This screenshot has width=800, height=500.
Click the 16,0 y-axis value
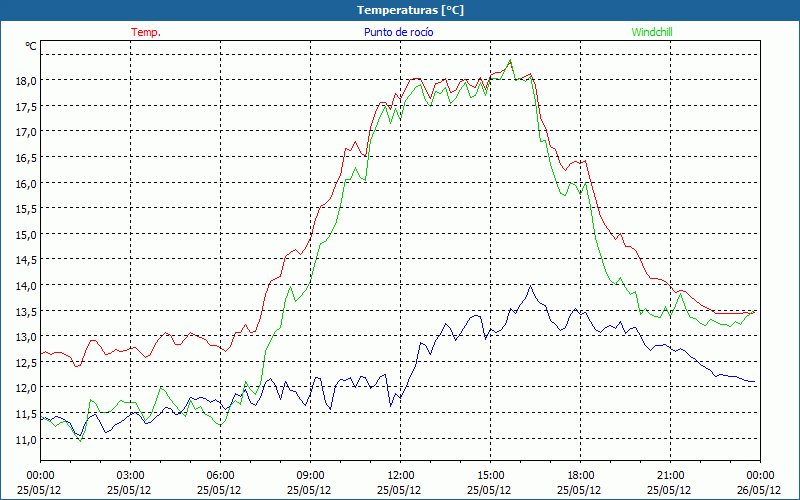tap(27, 183)
